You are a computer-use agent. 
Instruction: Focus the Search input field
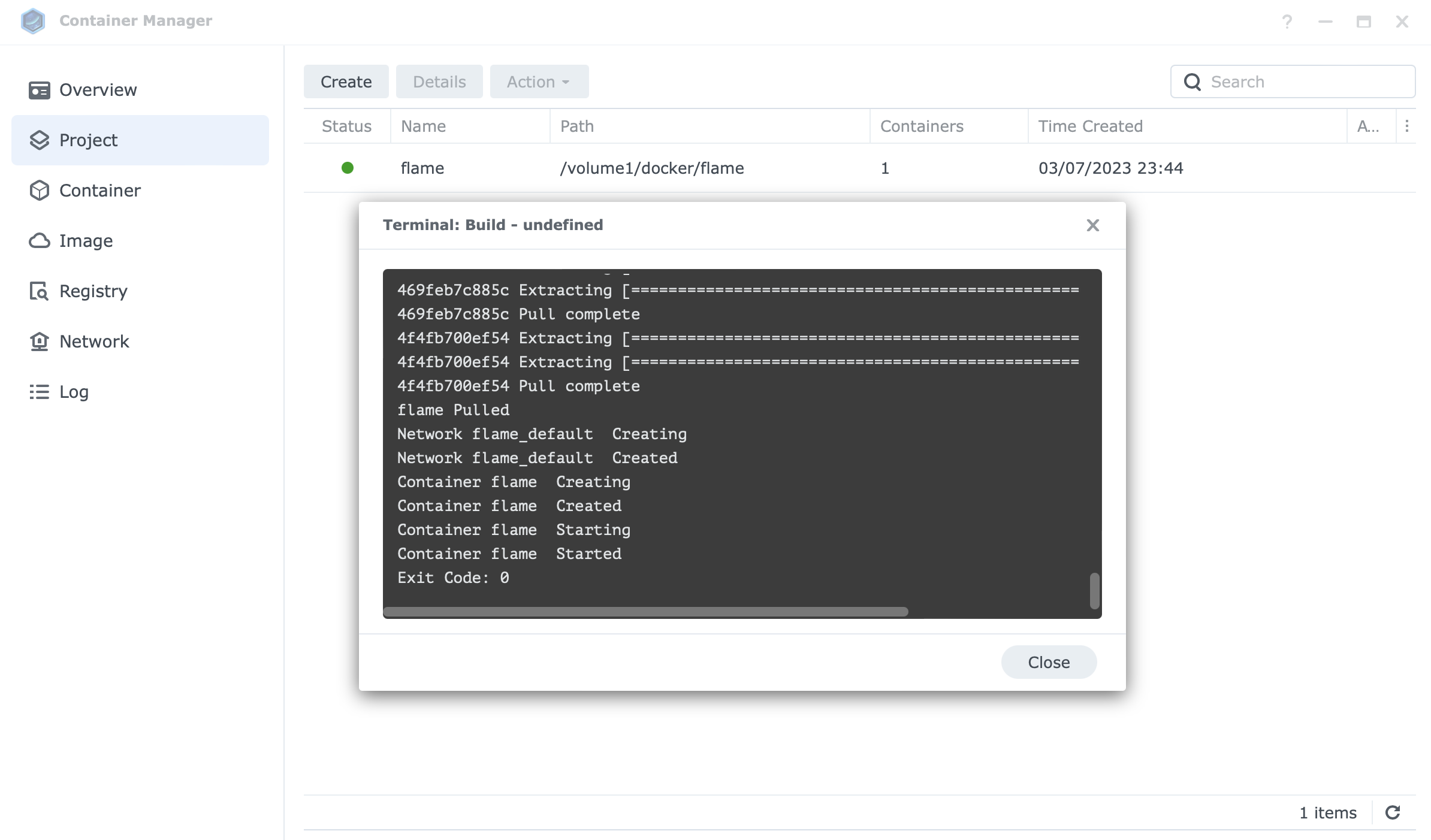point(1293,81)
